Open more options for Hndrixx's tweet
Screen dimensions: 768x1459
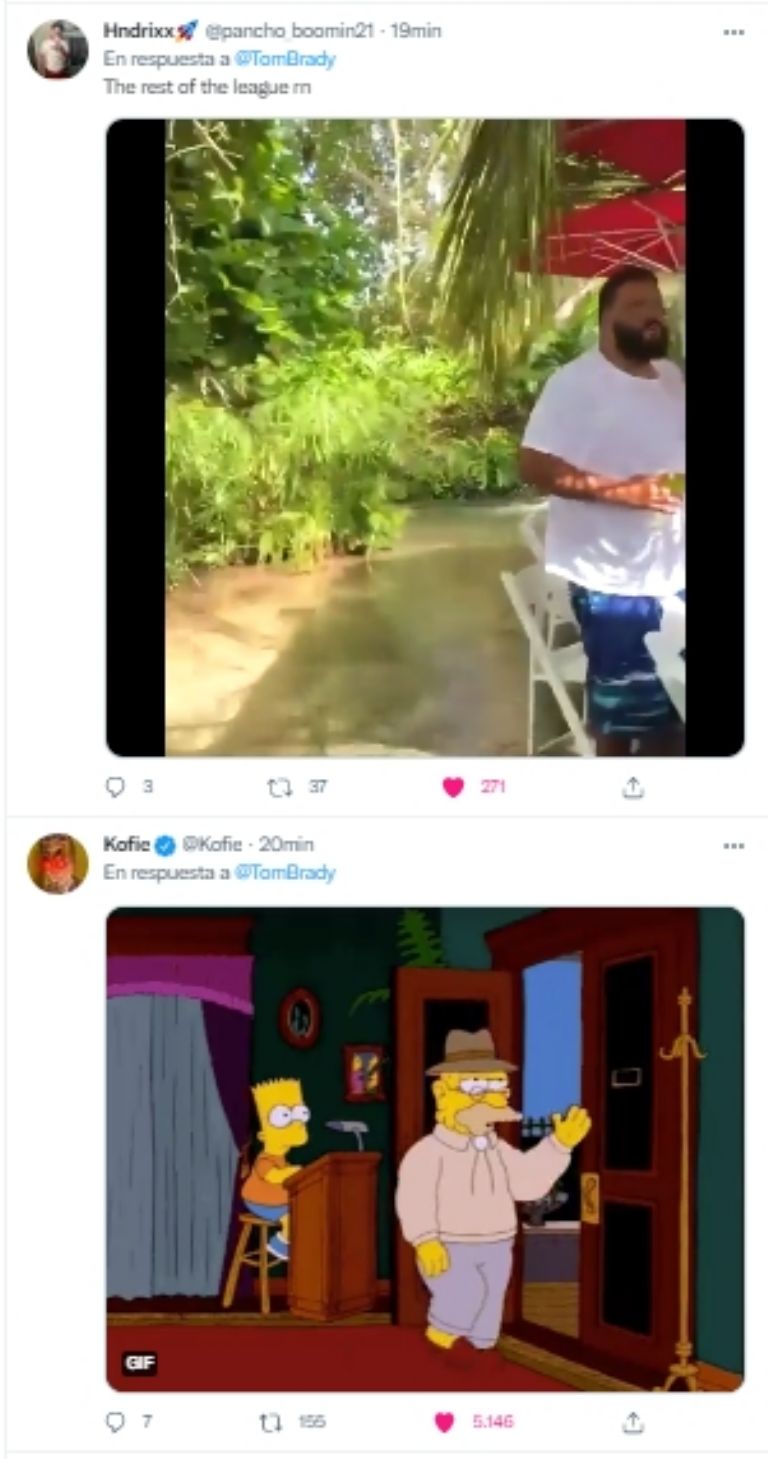(x=734, y=32)
